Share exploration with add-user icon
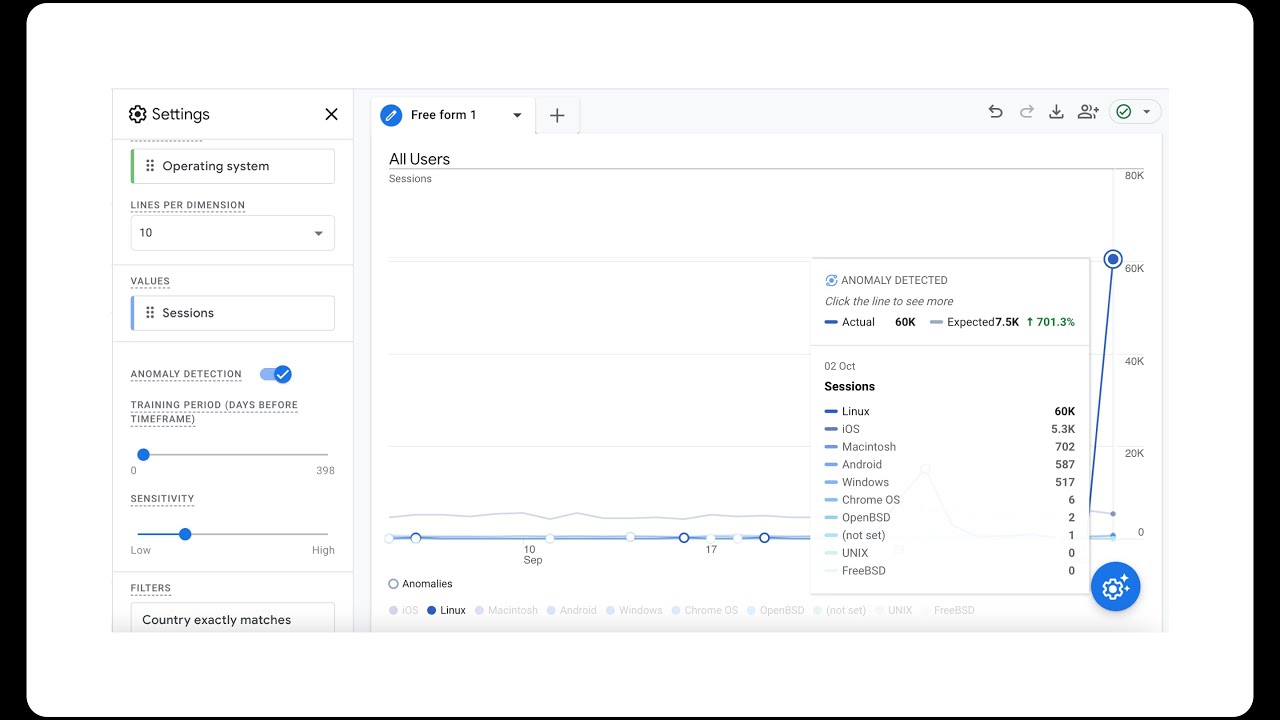This screenshot has width=1280, height=720. (x=1088, y=112)
